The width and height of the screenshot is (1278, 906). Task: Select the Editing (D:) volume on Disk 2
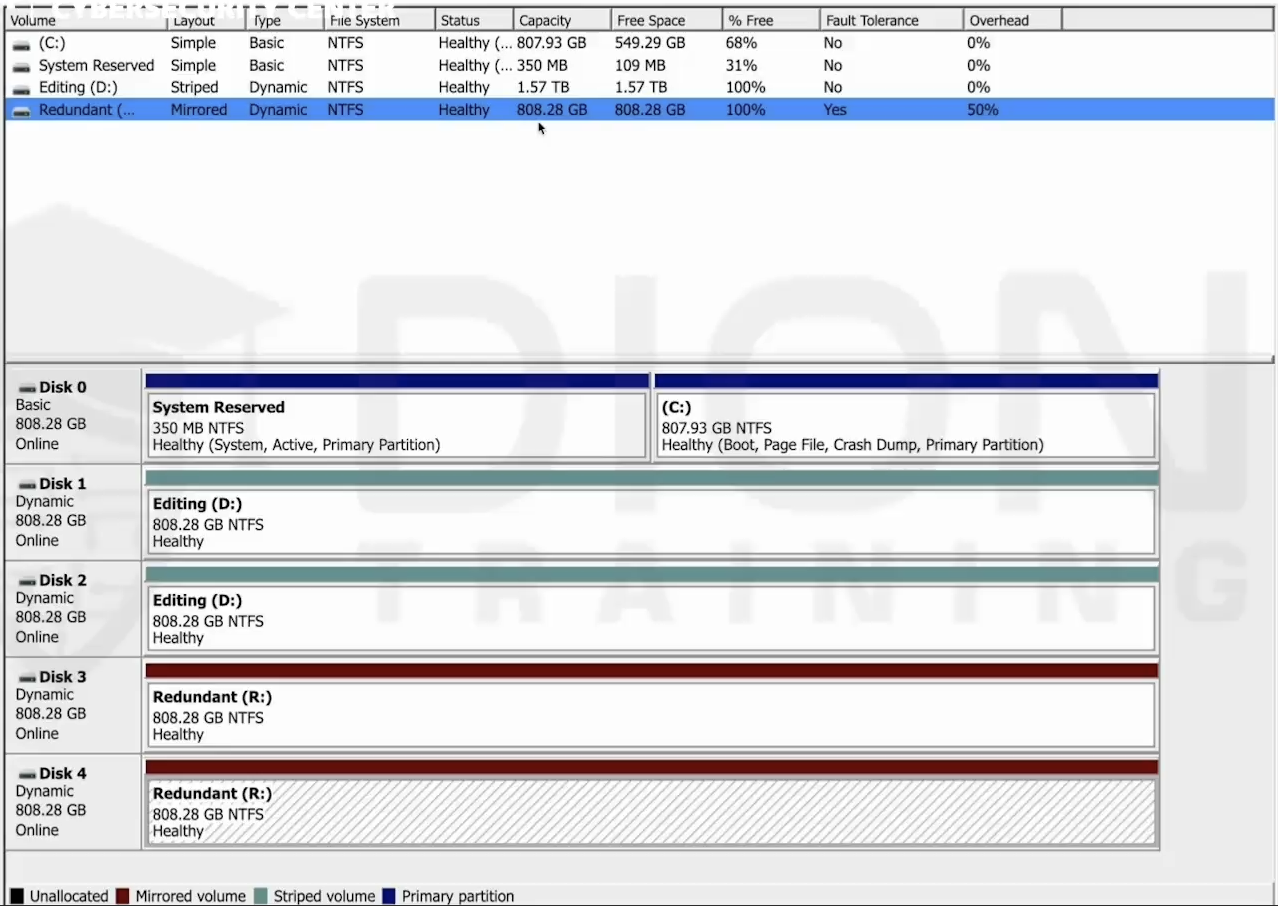650,619
